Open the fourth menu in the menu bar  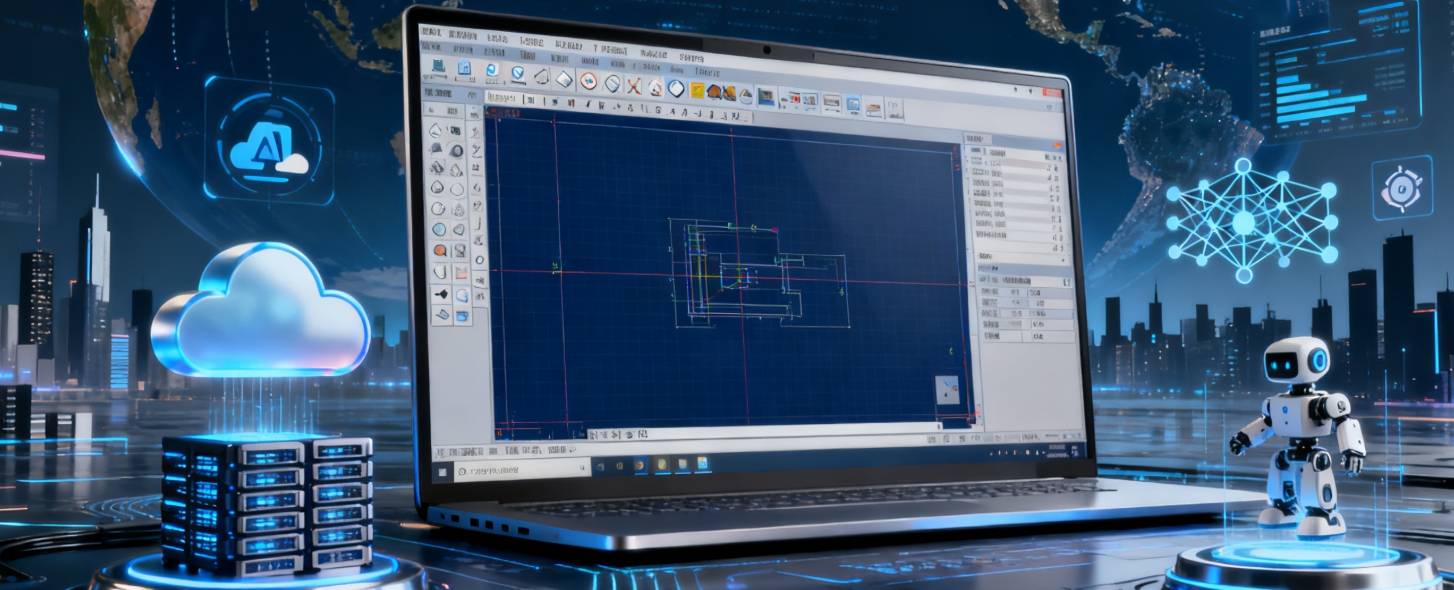(x=531, y=42)
